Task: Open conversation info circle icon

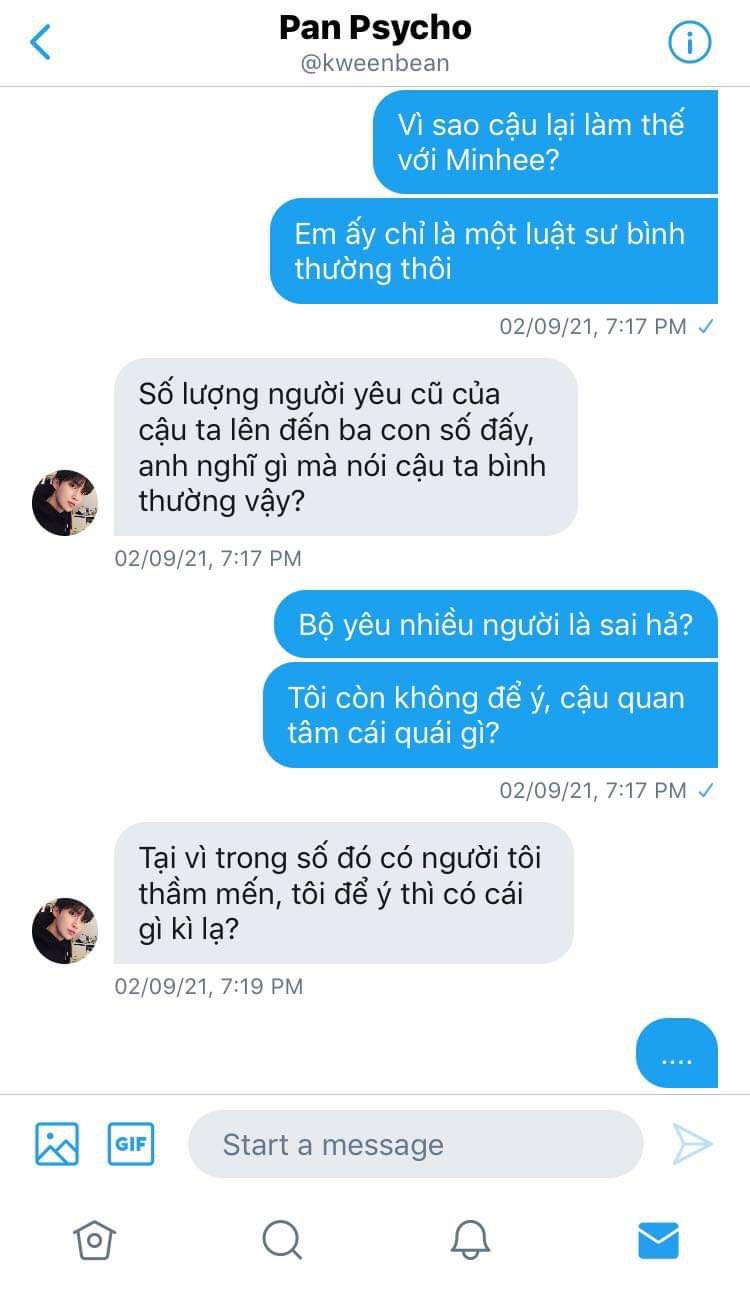Action: pyautogui.click(x=689, y=42)
